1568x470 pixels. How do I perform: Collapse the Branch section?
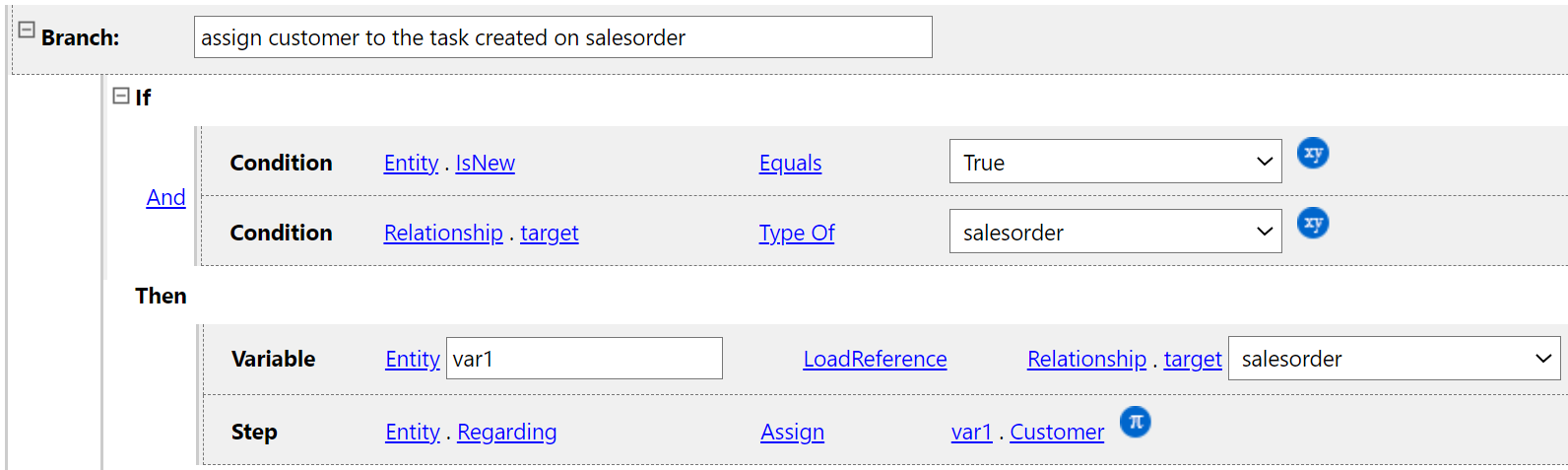pyautogui.click(x=27, y=30)
